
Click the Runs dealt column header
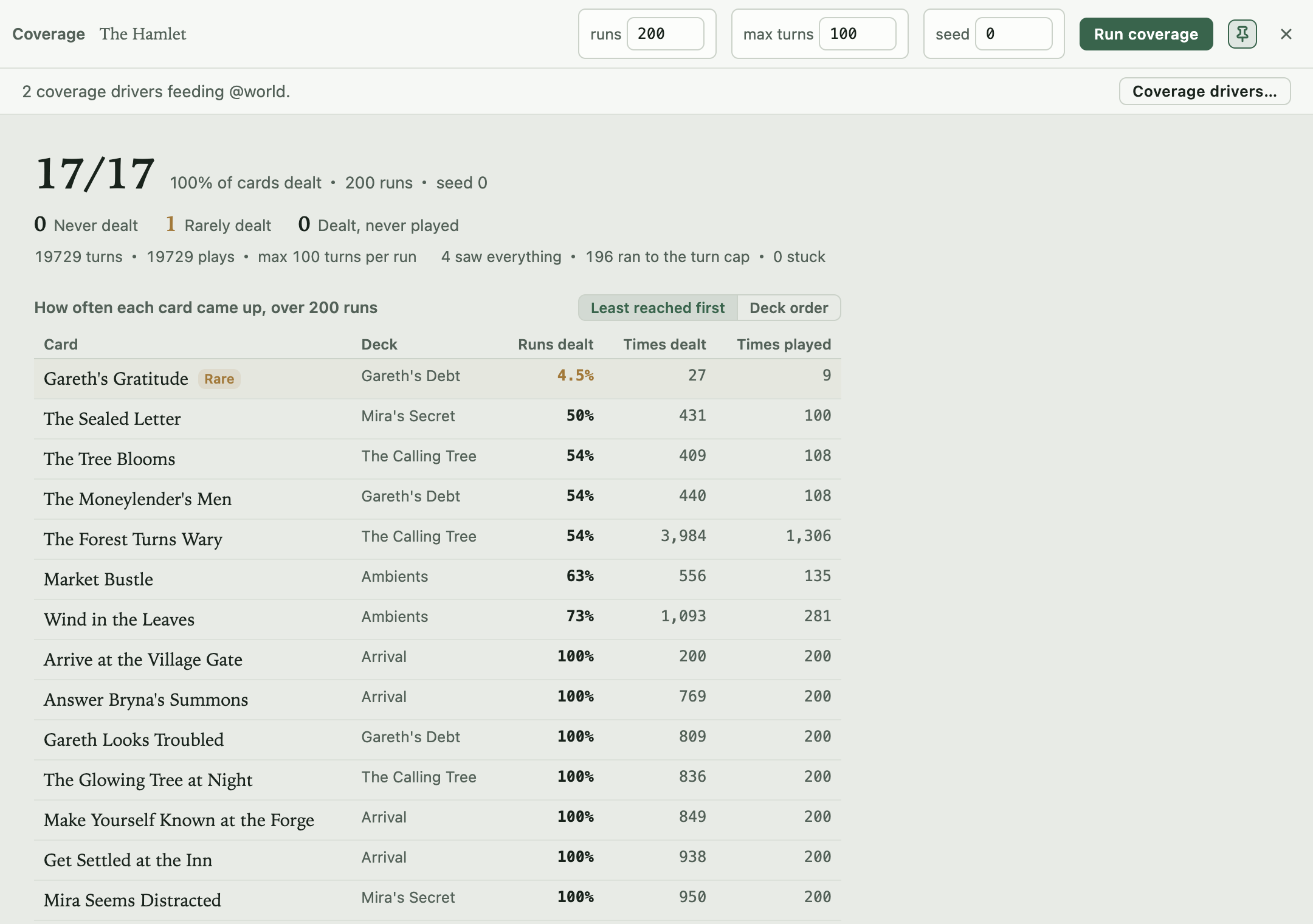pos(556,344)
